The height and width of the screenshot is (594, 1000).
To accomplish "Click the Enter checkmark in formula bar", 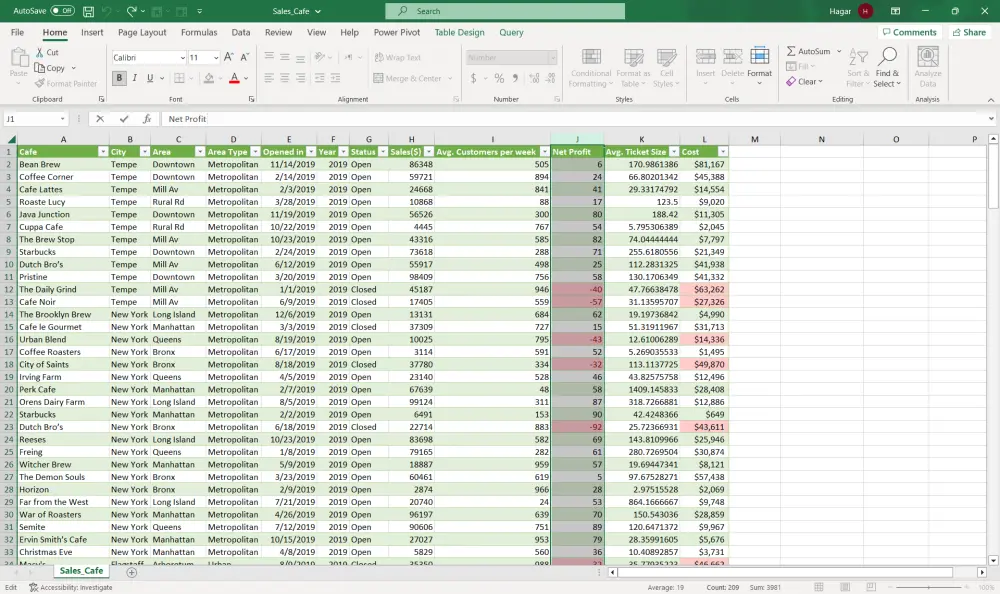I will click(124, 119).
